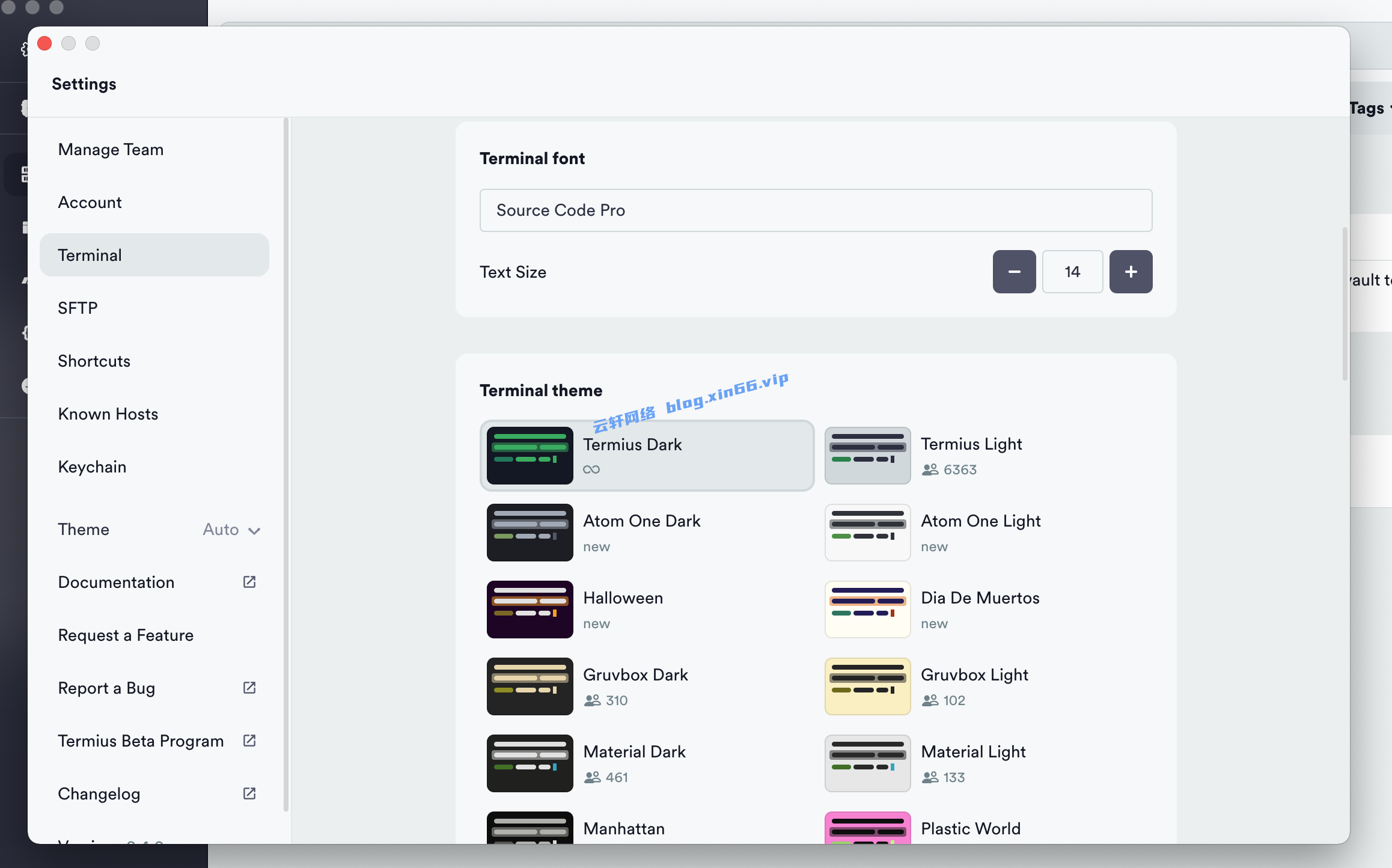Open the Keychain settings section
Image resolution: width=1392 pixels, height=868 pixels.
(x=154, y=466)
